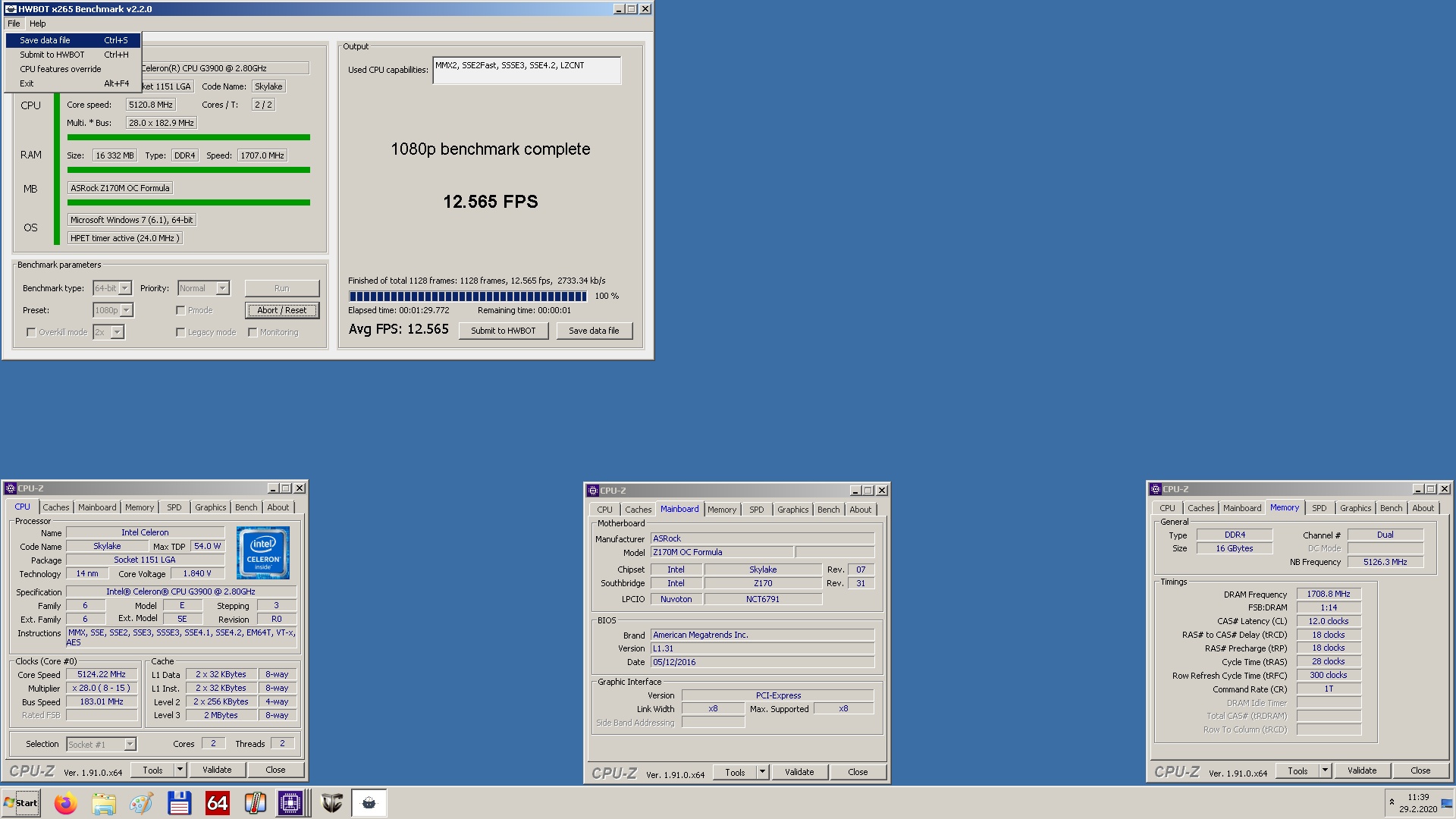Image resolution: width=1456 pixels, height=819 pixels.
Task: Open Firefox from the taskbar
Action: coord(66,803)
